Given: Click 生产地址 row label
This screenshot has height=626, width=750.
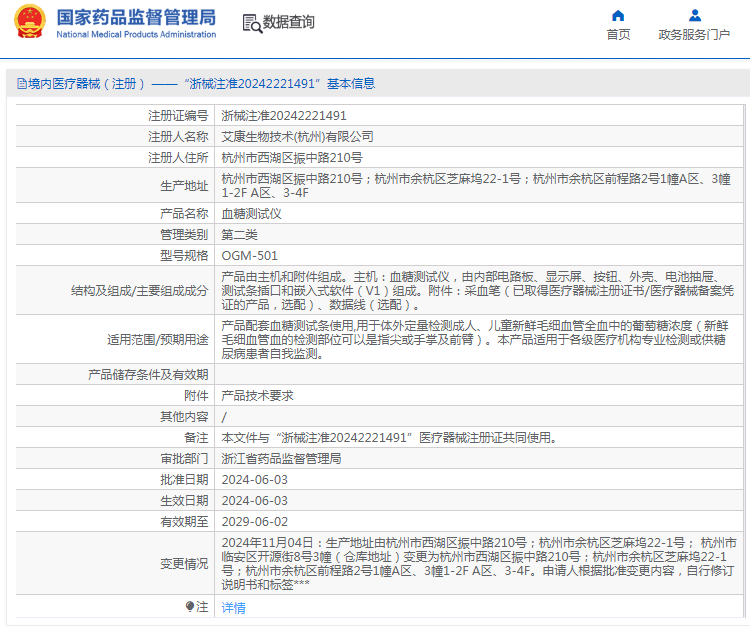Looking at the screenshot, I should point(184,186).
